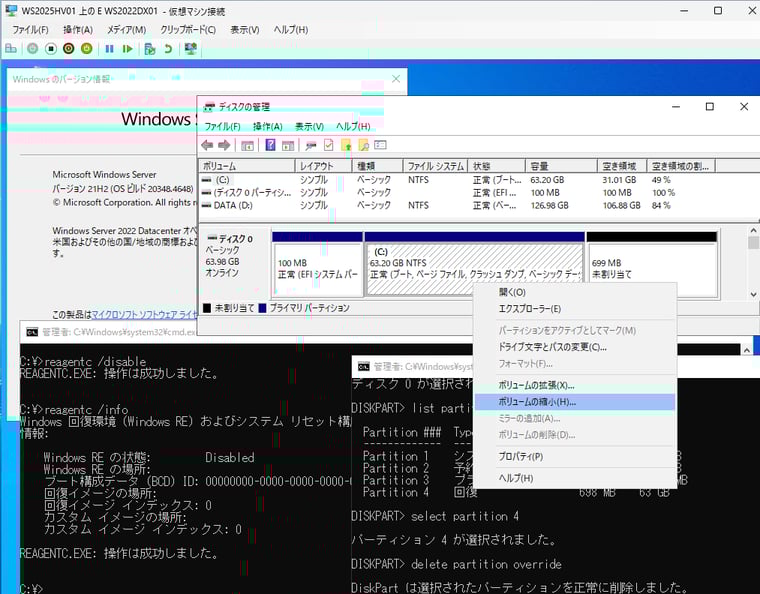The width and height of the screenshot is (760, 594).
Task: Click the 126.98 GB capacity cell
Action: pyautogui.click(x=550, y=205)
